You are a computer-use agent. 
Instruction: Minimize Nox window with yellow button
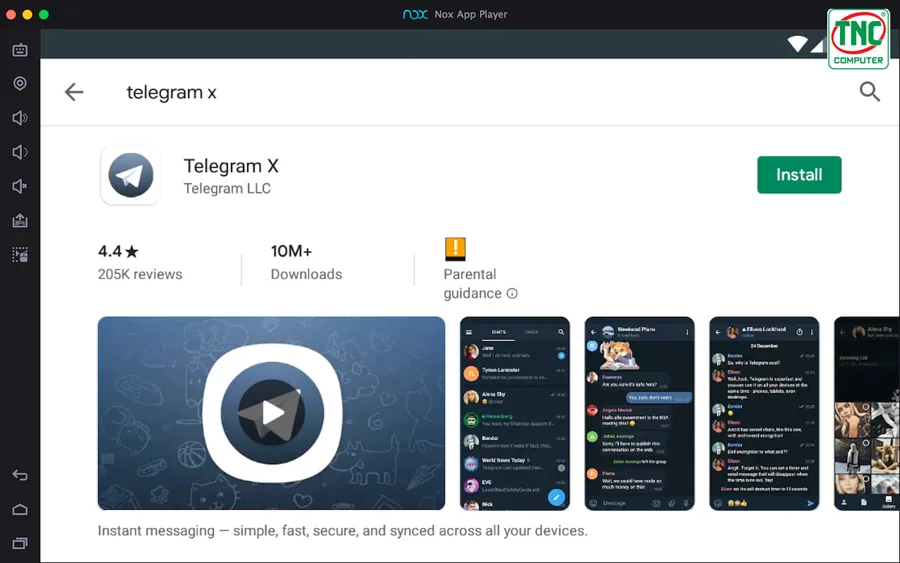click(27, 14)
